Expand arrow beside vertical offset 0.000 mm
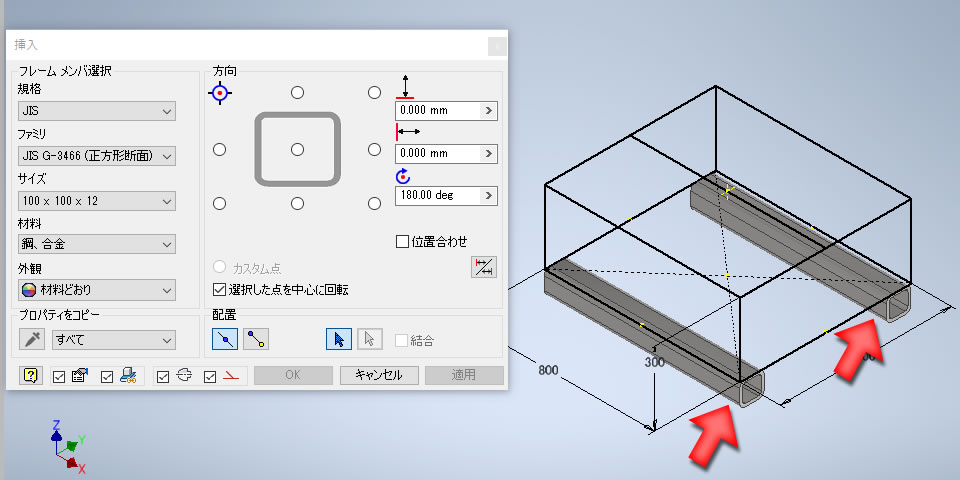The image size is (960, 480). point(489,111)
